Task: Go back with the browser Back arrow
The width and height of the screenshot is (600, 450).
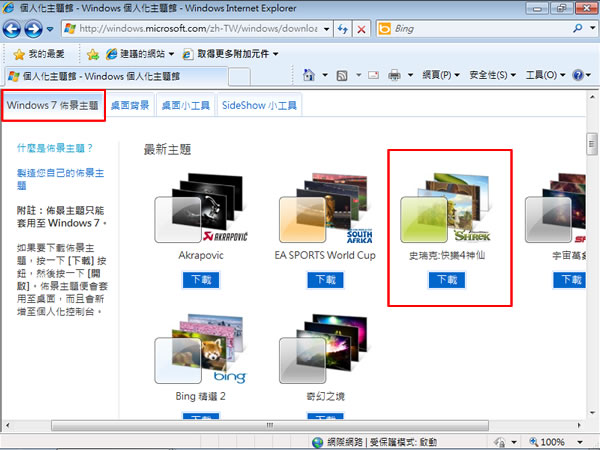Action: [x=11, y=29]
